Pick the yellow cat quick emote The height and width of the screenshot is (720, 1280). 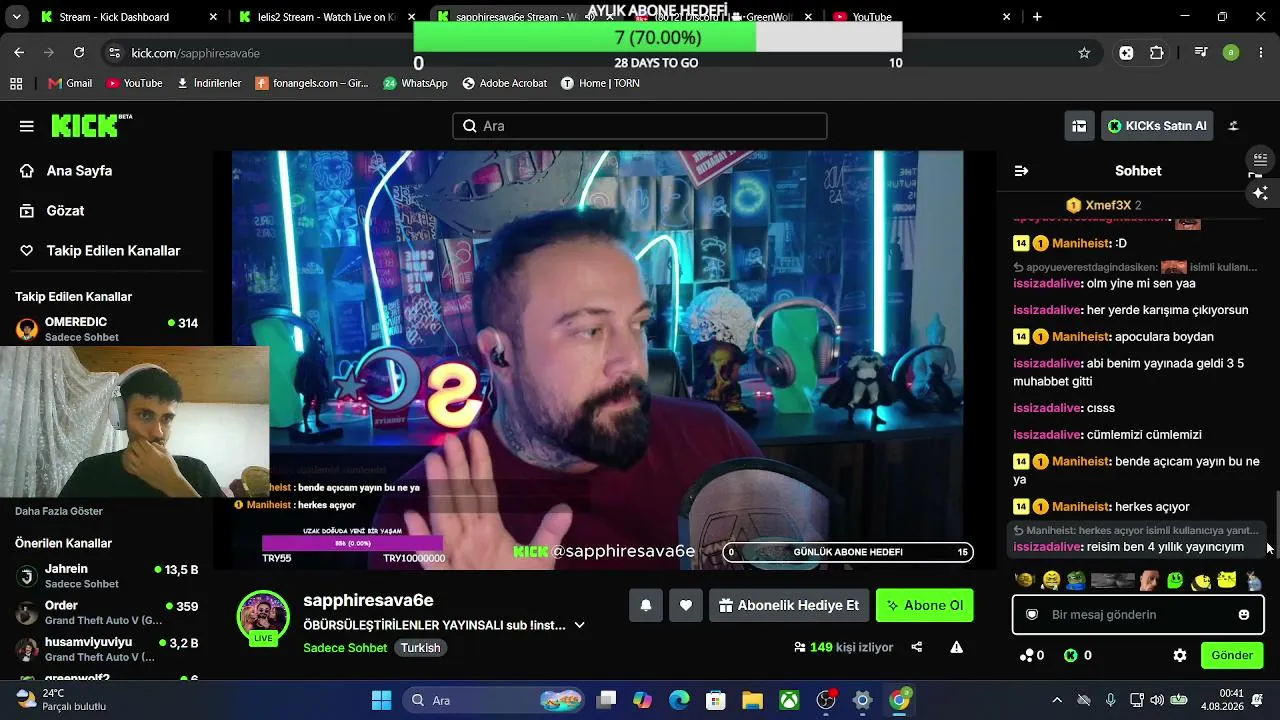1227,580
